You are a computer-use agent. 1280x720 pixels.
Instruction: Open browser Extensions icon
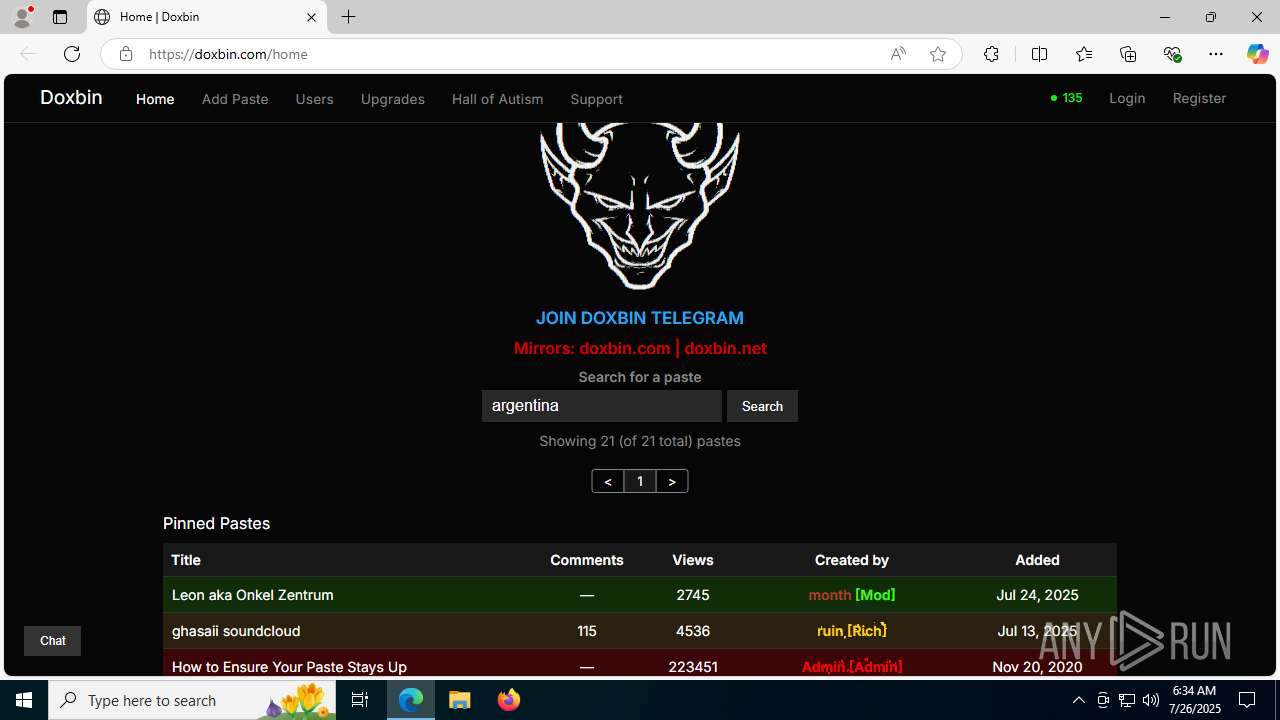[x=991, y=54]
